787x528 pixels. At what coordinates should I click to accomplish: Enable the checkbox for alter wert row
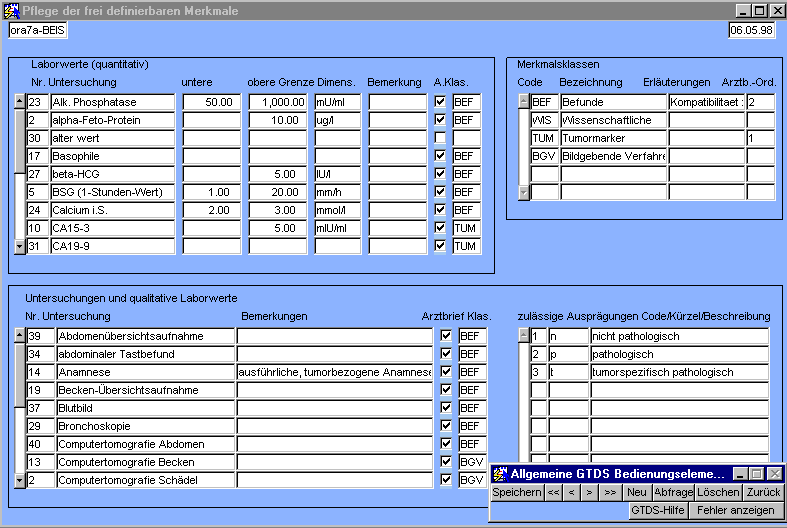pos(440,138)
